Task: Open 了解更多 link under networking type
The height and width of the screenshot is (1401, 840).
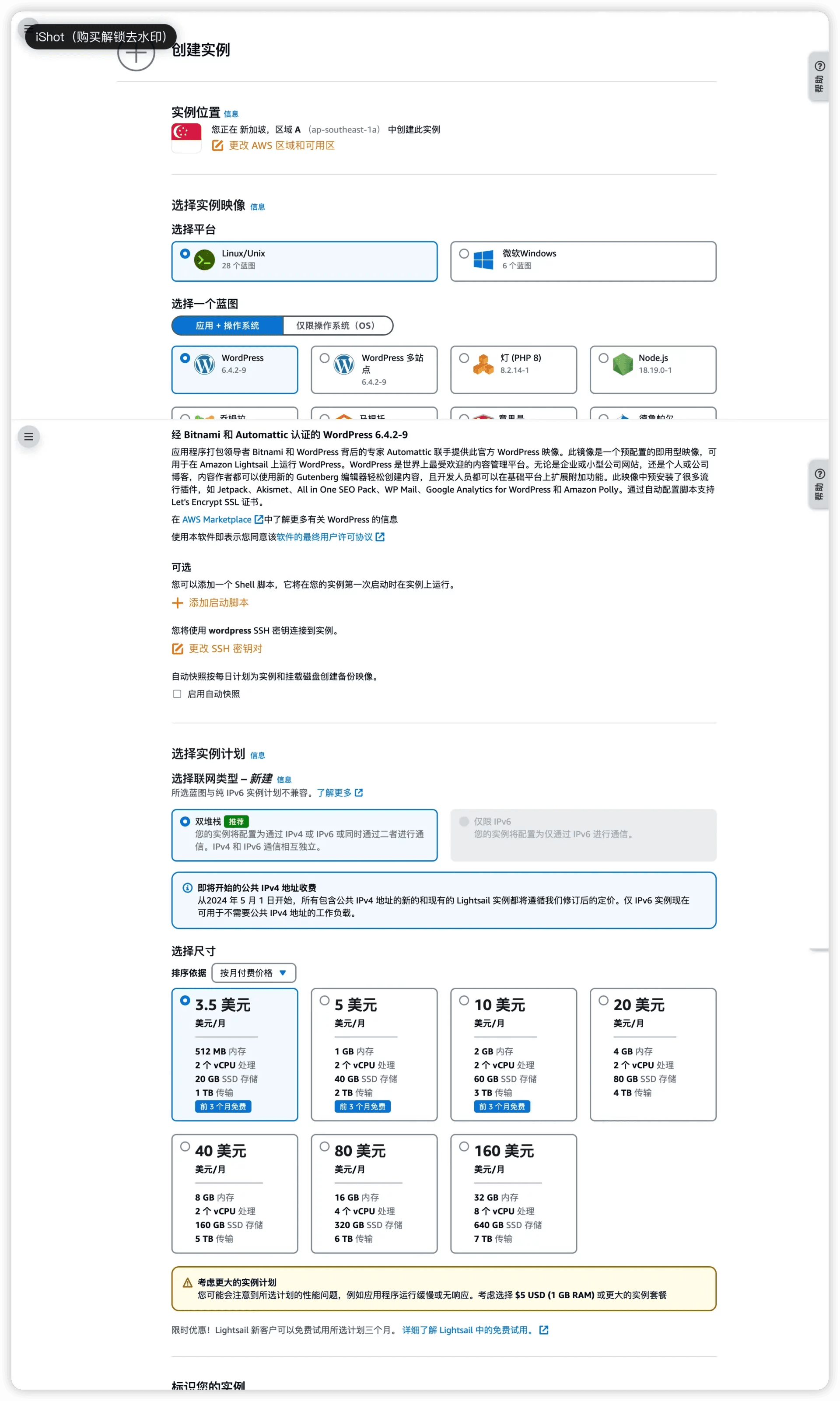Action: tap(334, 792)
